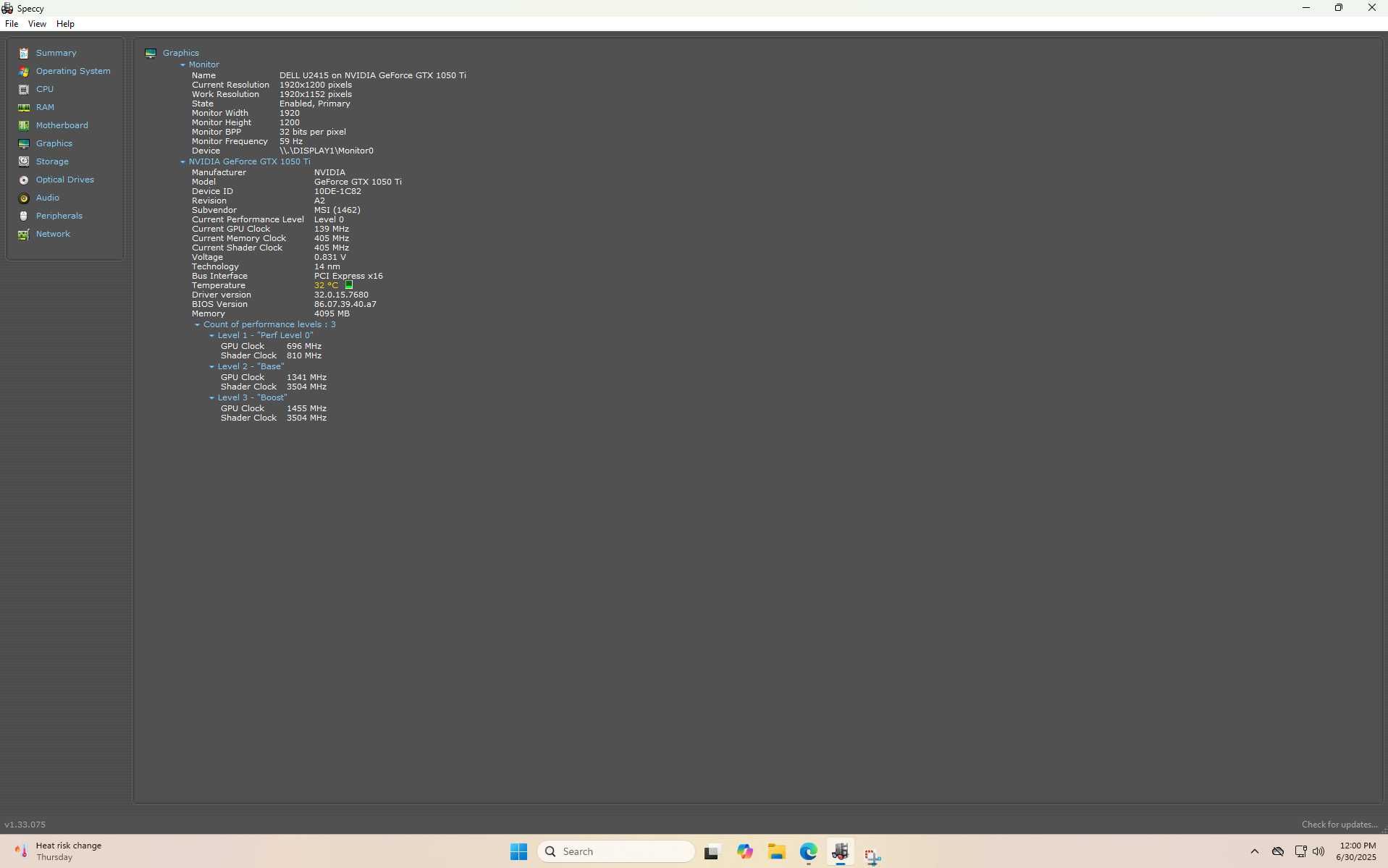
Task: Click the Operating System sidebar icon
Action: [24, 71]
